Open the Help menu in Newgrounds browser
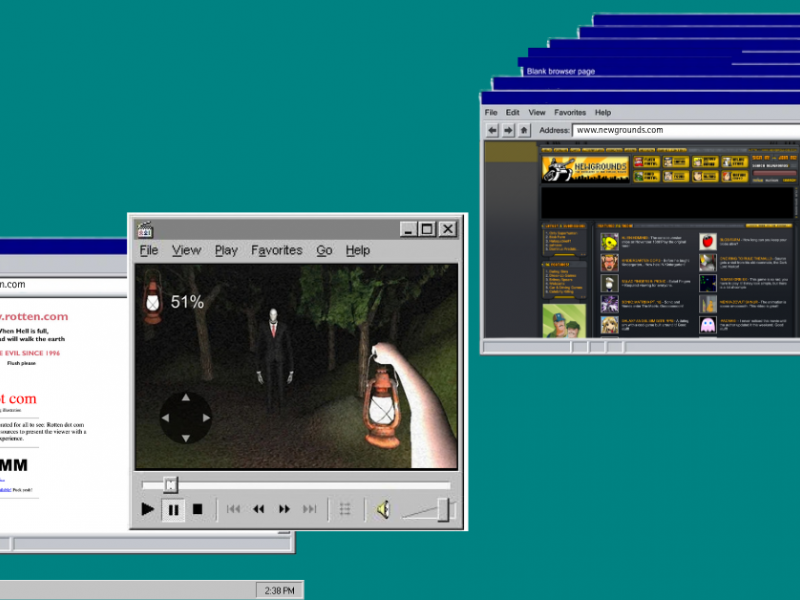Screen dimensions: 800x600 tap(603, 112)
